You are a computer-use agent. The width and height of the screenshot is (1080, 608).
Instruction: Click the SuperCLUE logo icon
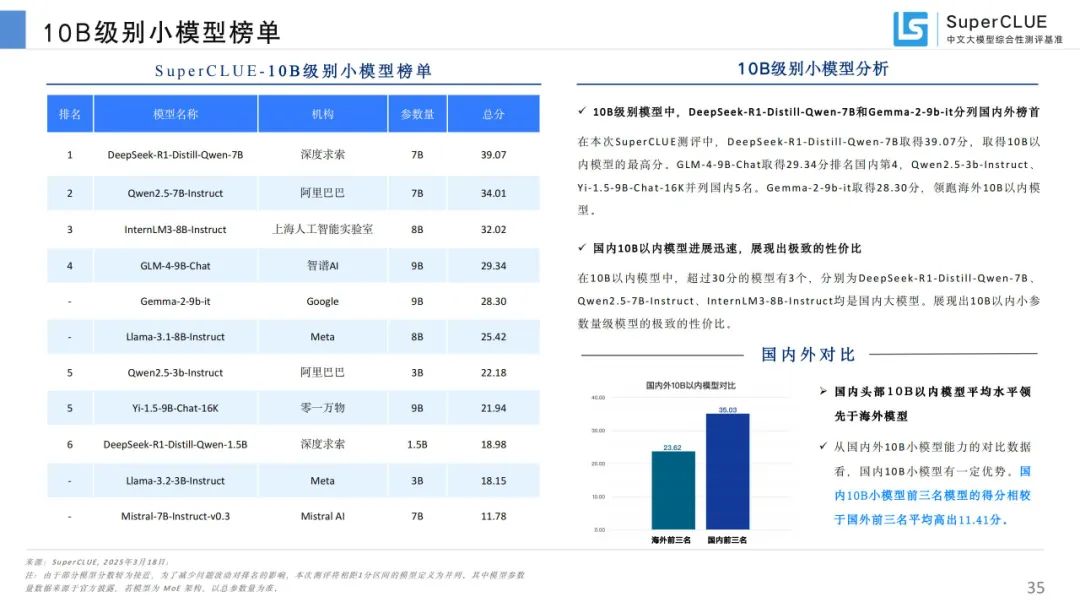(911, 29)
